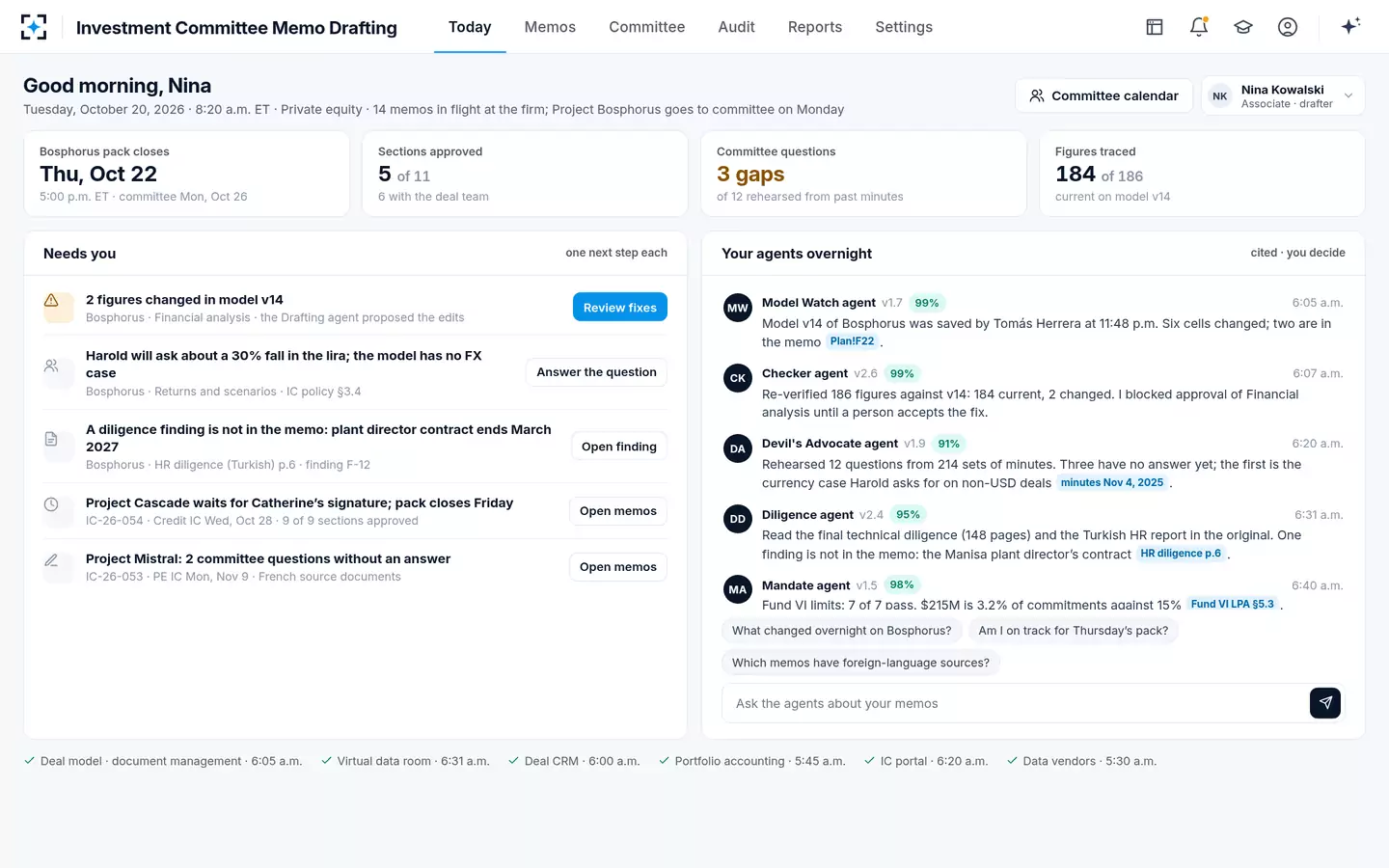This screenshot has height=868, width=1389.
Task: Select the Reports tab
Action: [x=815, y=27]
